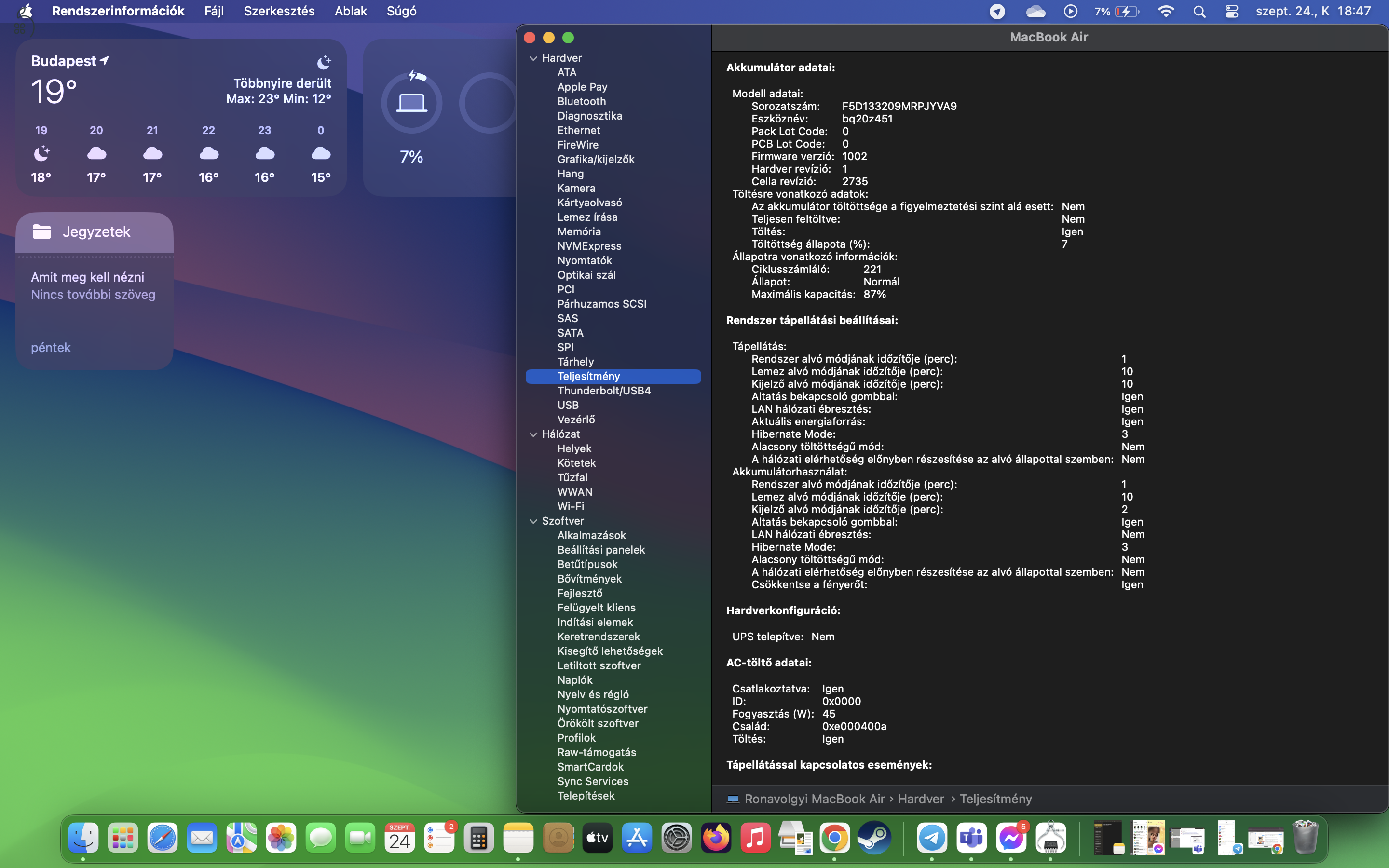Viewport: 1389px width, 868px height.
Task: Open Maps from the dock
Action: [242, 838]
